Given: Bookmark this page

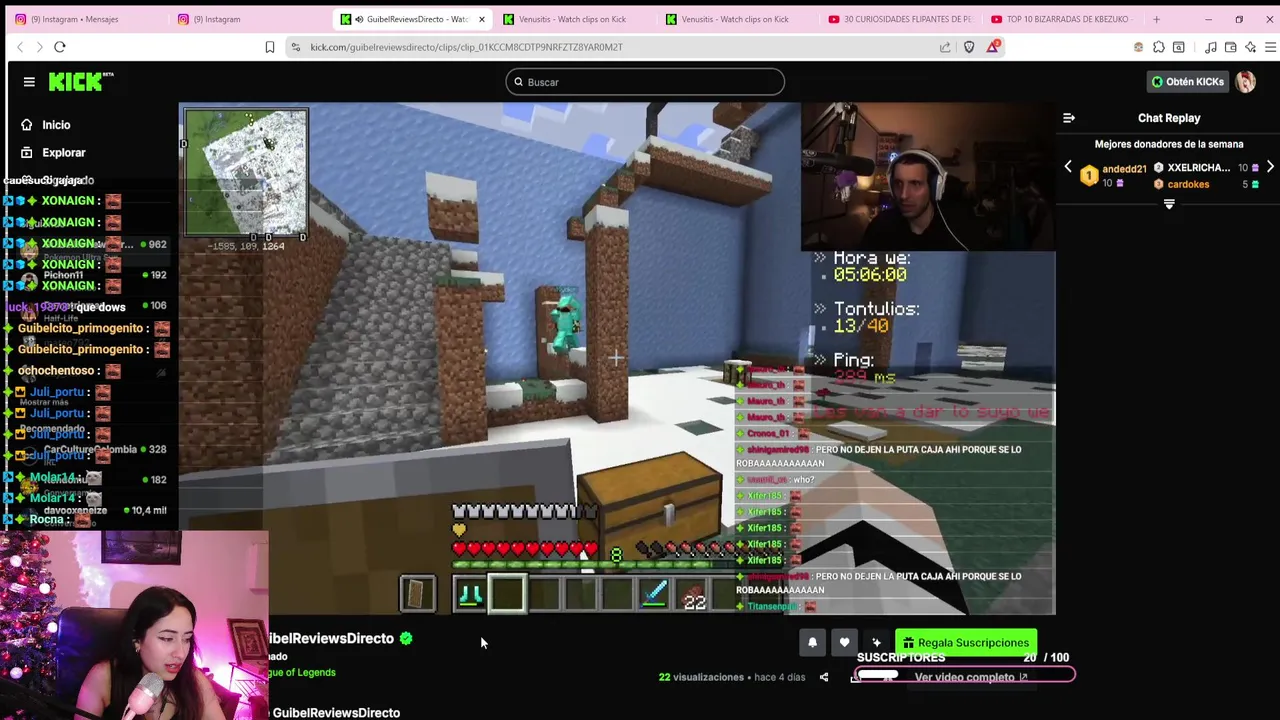Looking at the screenshot, I should coord(270,47).
